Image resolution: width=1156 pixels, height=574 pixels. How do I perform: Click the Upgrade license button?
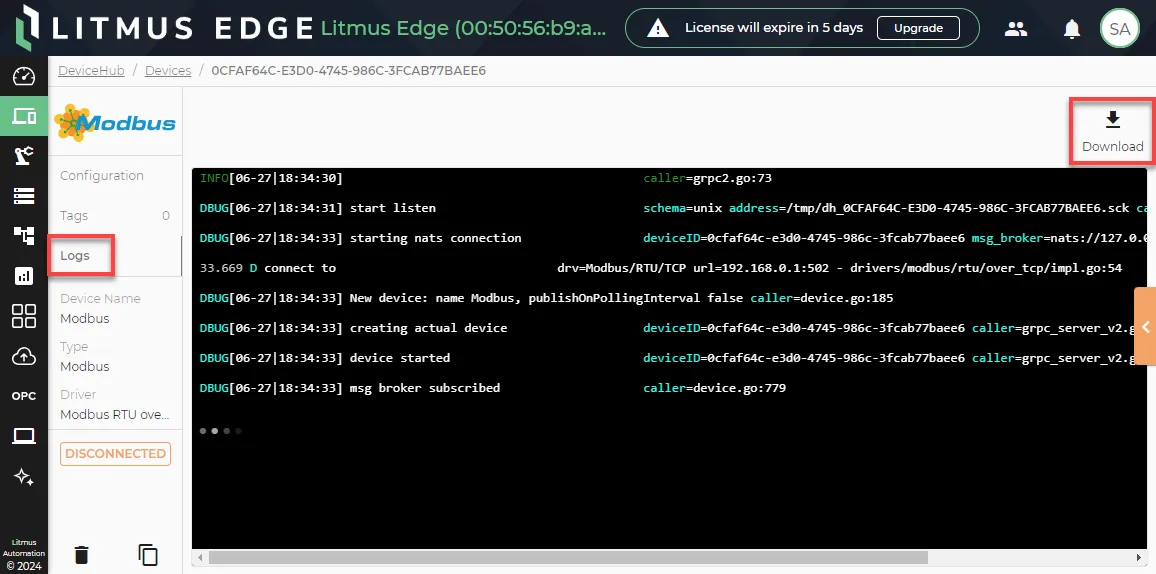(x=918, y=28)
